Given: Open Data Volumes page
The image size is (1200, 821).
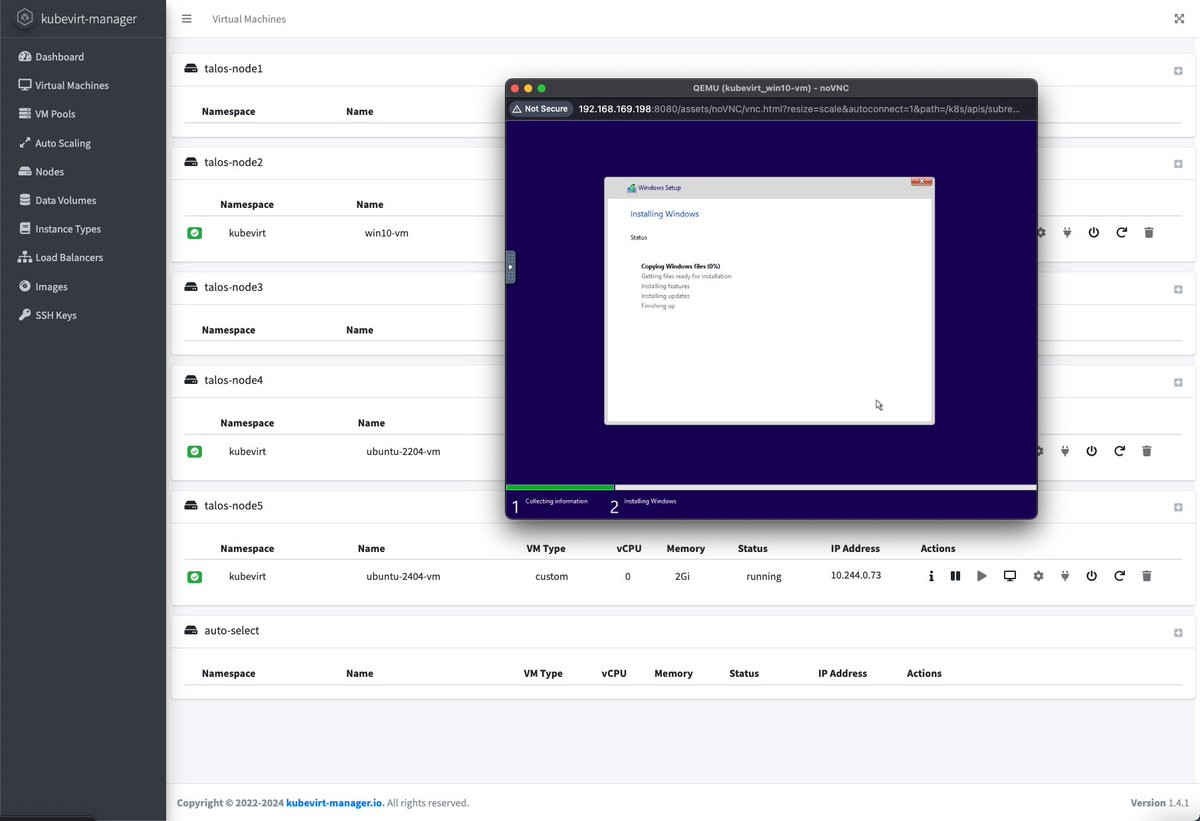Looking at the screenshot, I should (58, 200).
